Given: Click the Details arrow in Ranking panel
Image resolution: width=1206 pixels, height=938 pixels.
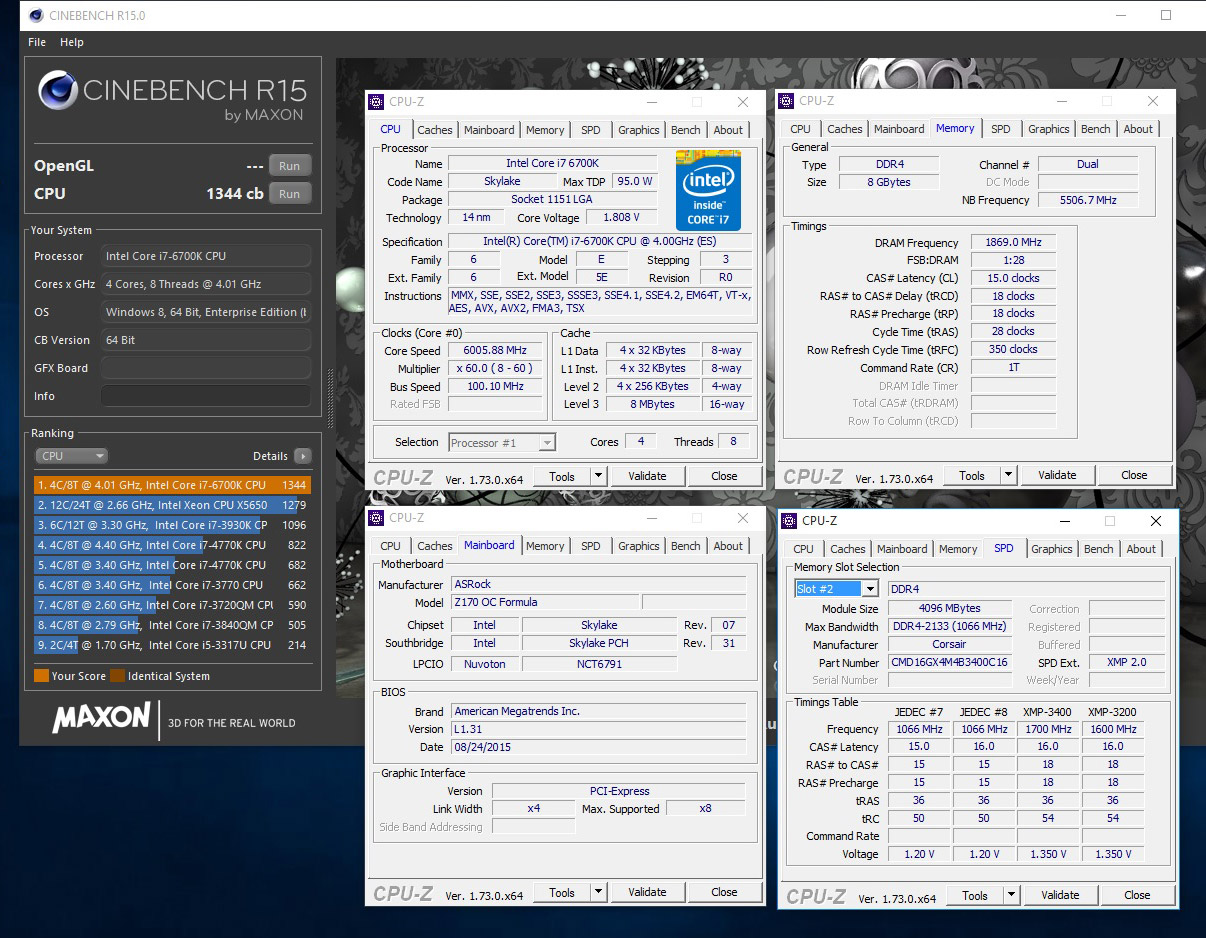Looking at the screenshot, I should point(302,456).
